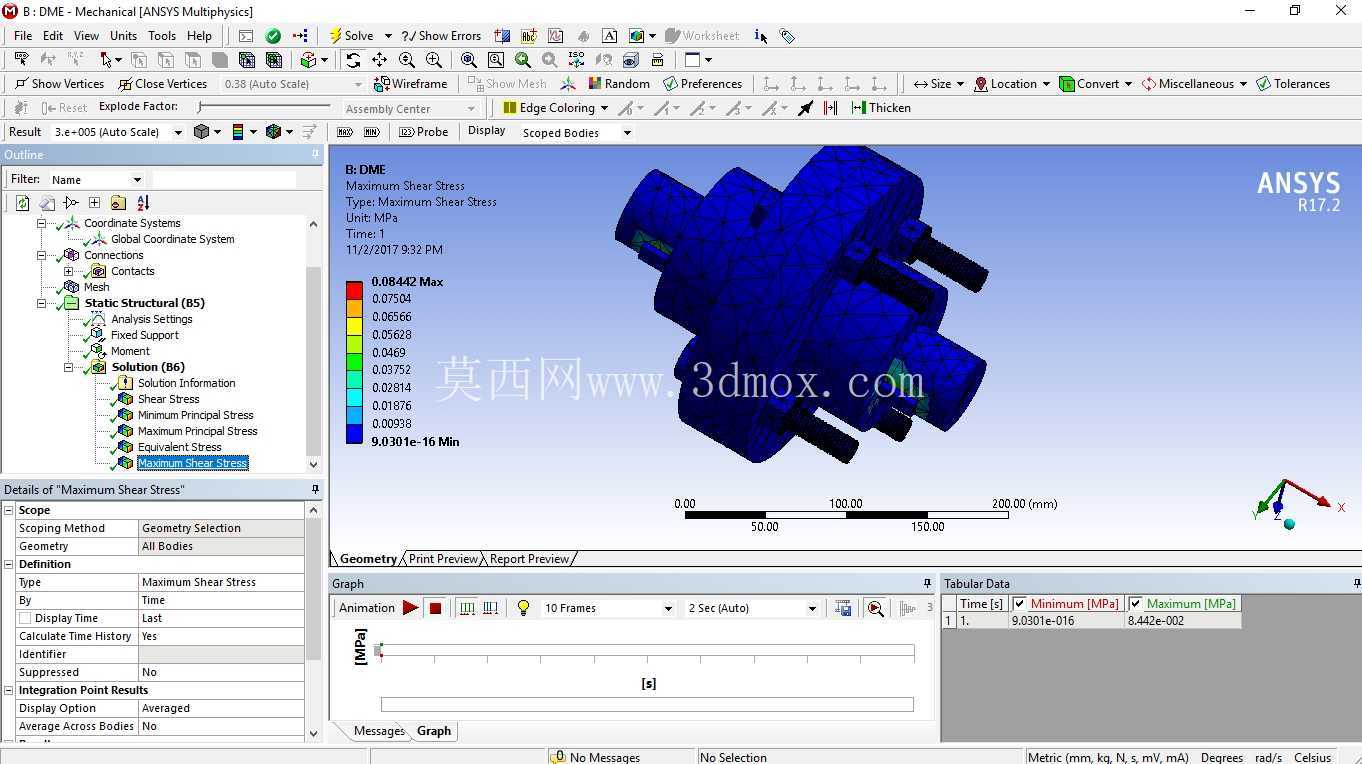Image resolution: width=1362 pixels, height=764 pixels.
Task: Toggle Maximum [MPa] column checkbox
Action: click(1135, 604)
